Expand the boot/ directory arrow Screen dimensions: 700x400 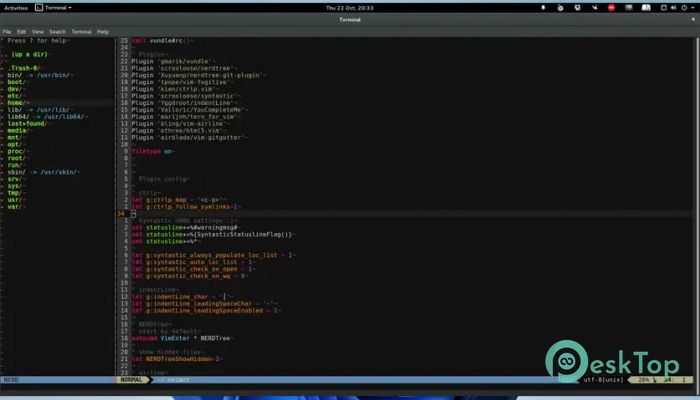(x=2, y=82)
